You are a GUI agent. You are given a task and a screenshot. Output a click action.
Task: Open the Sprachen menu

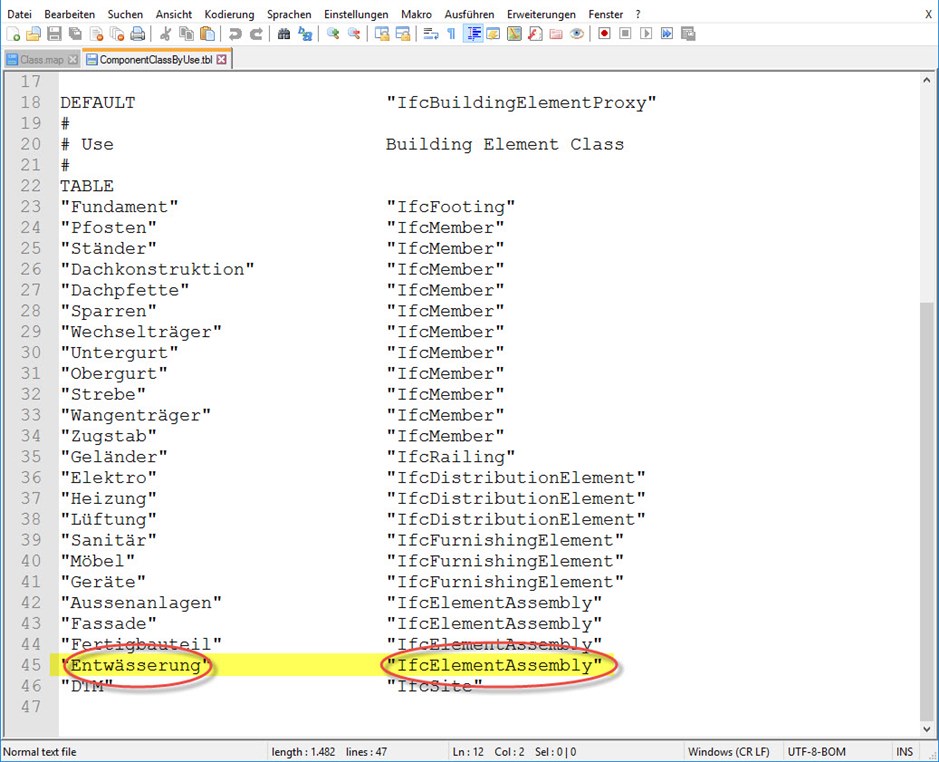289,14
